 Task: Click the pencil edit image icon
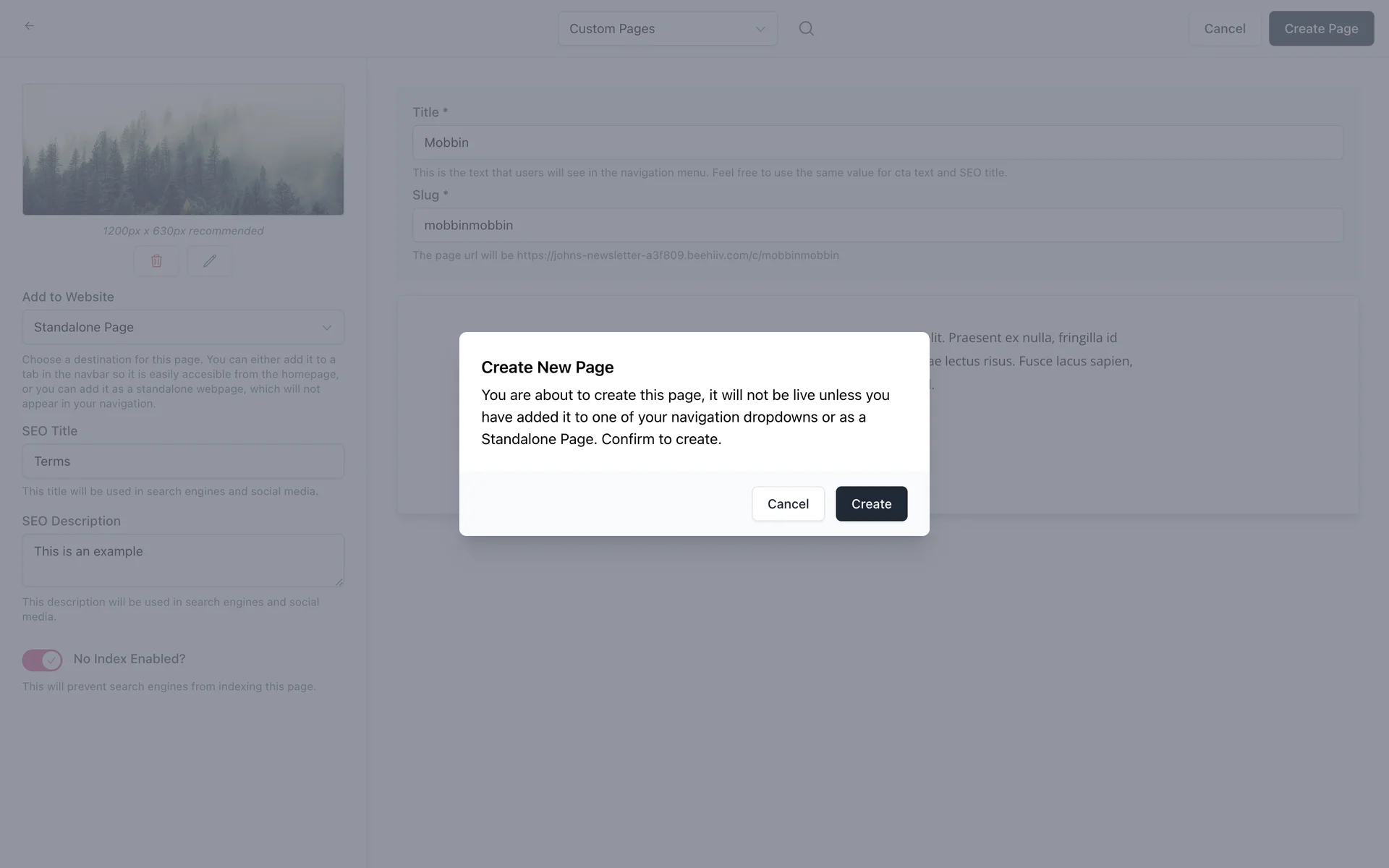(x=210, y=261)
